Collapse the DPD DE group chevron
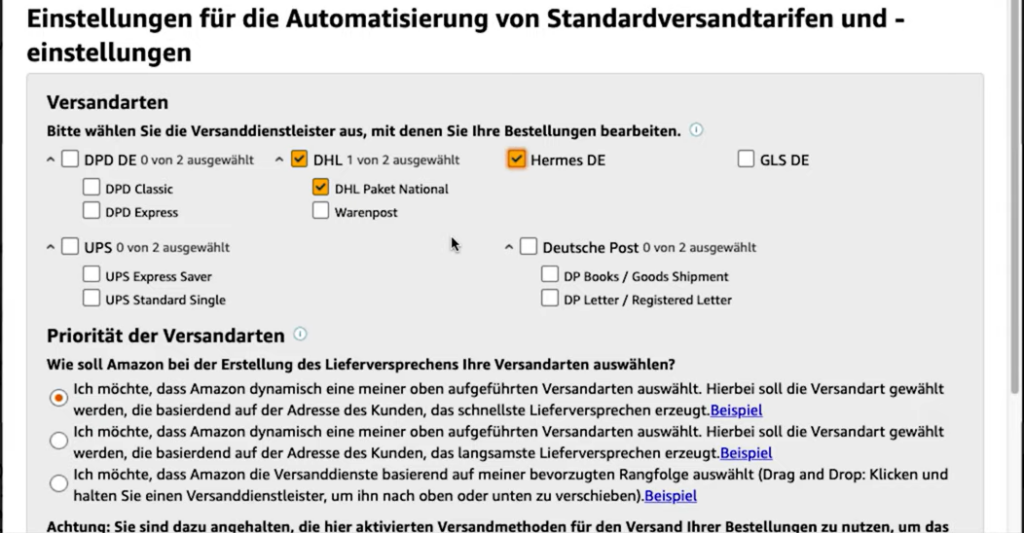This screenshot has width=1024, height=533. coord(50,159)
